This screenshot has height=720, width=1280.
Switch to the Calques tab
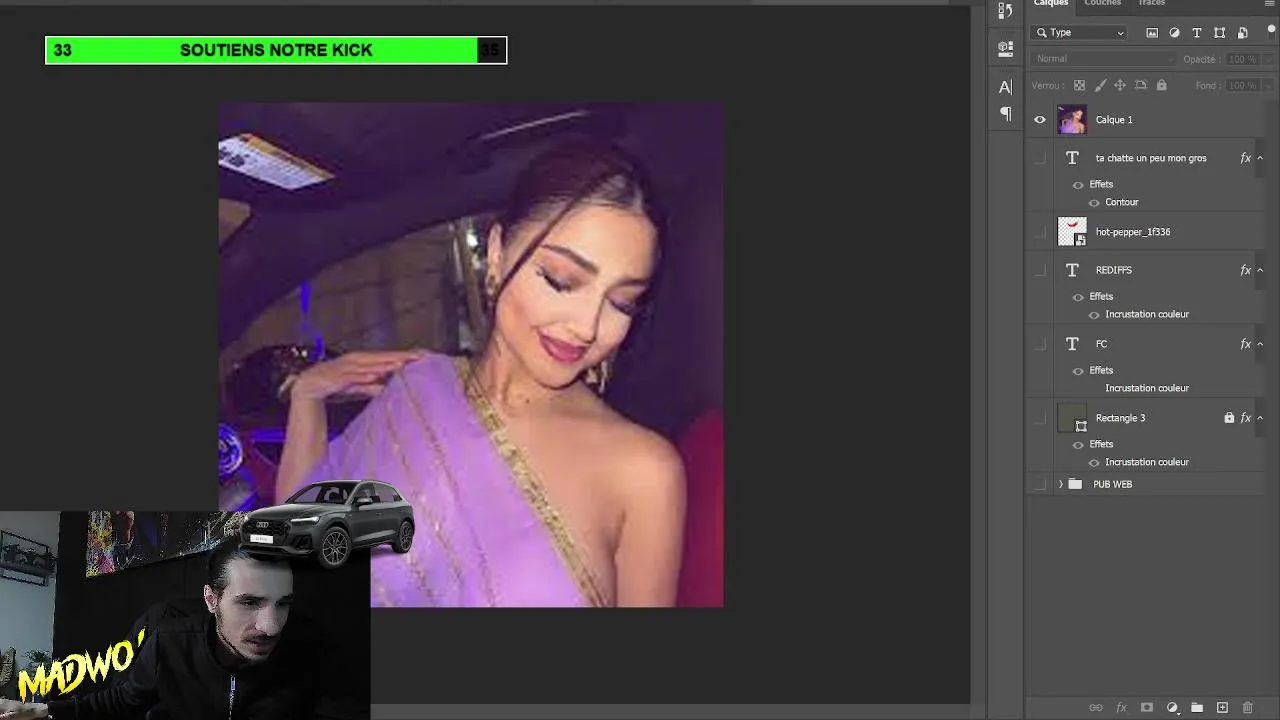click(1051, 4)
